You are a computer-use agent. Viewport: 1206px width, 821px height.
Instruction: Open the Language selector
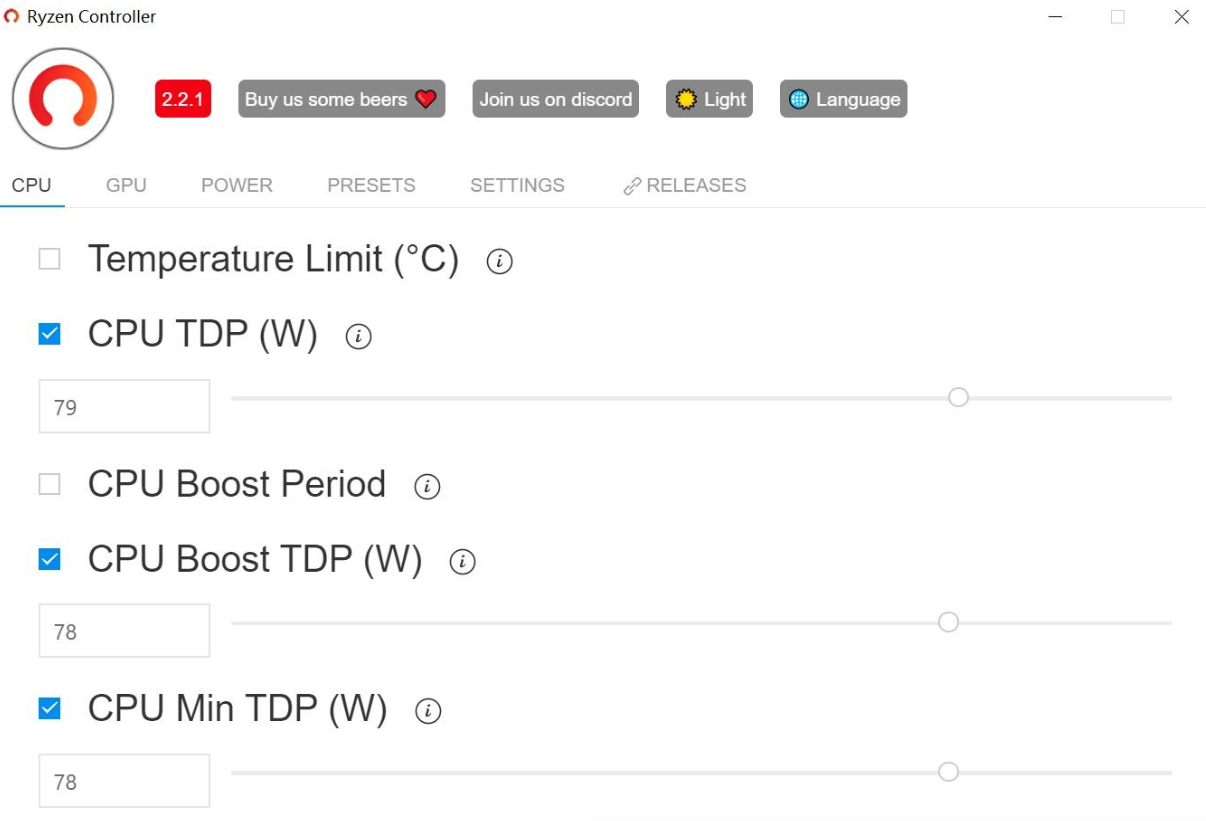(843, 99)
